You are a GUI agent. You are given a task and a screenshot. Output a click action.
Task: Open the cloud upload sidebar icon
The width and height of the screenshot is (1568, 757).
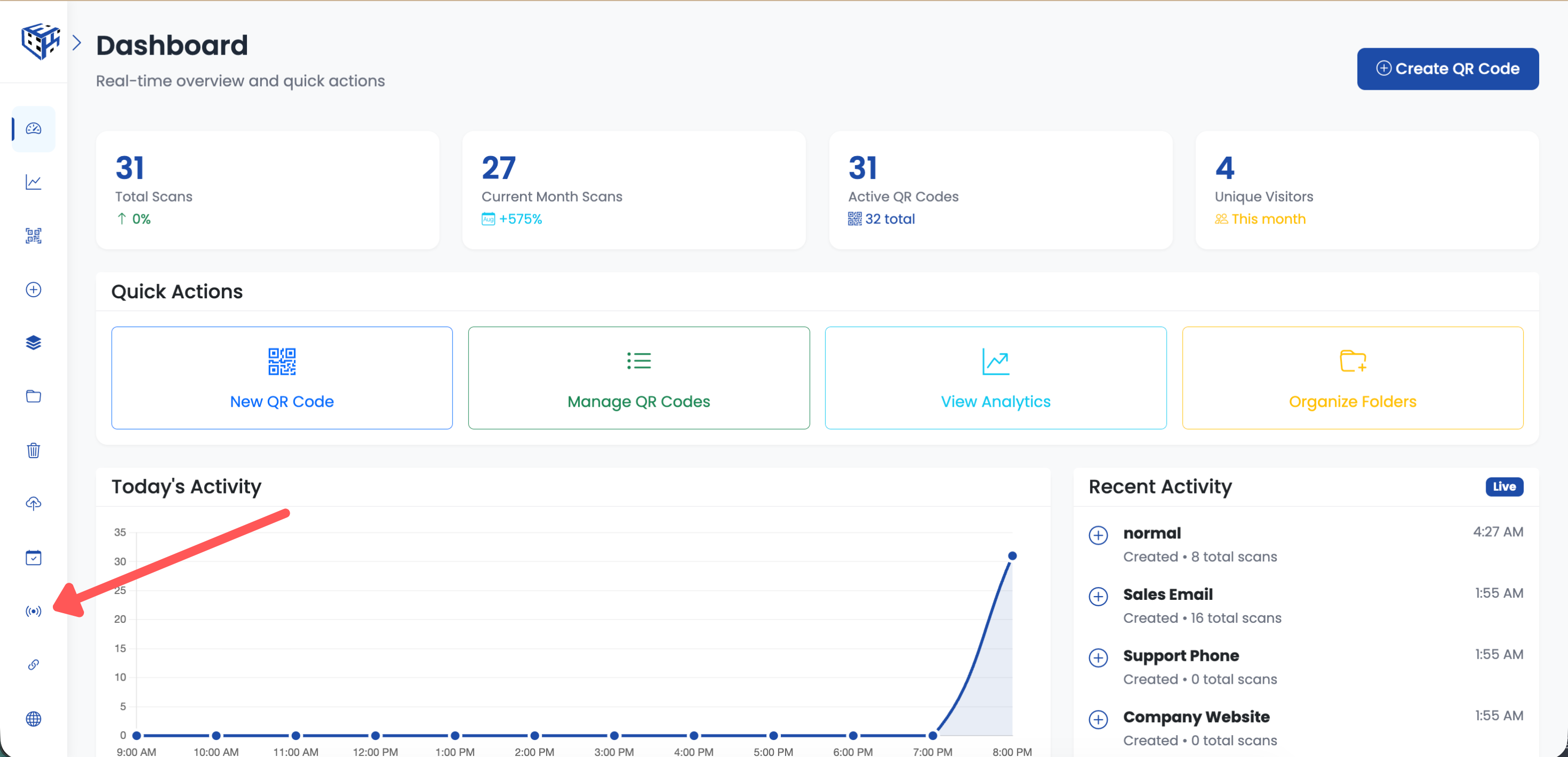coord(34,503)
